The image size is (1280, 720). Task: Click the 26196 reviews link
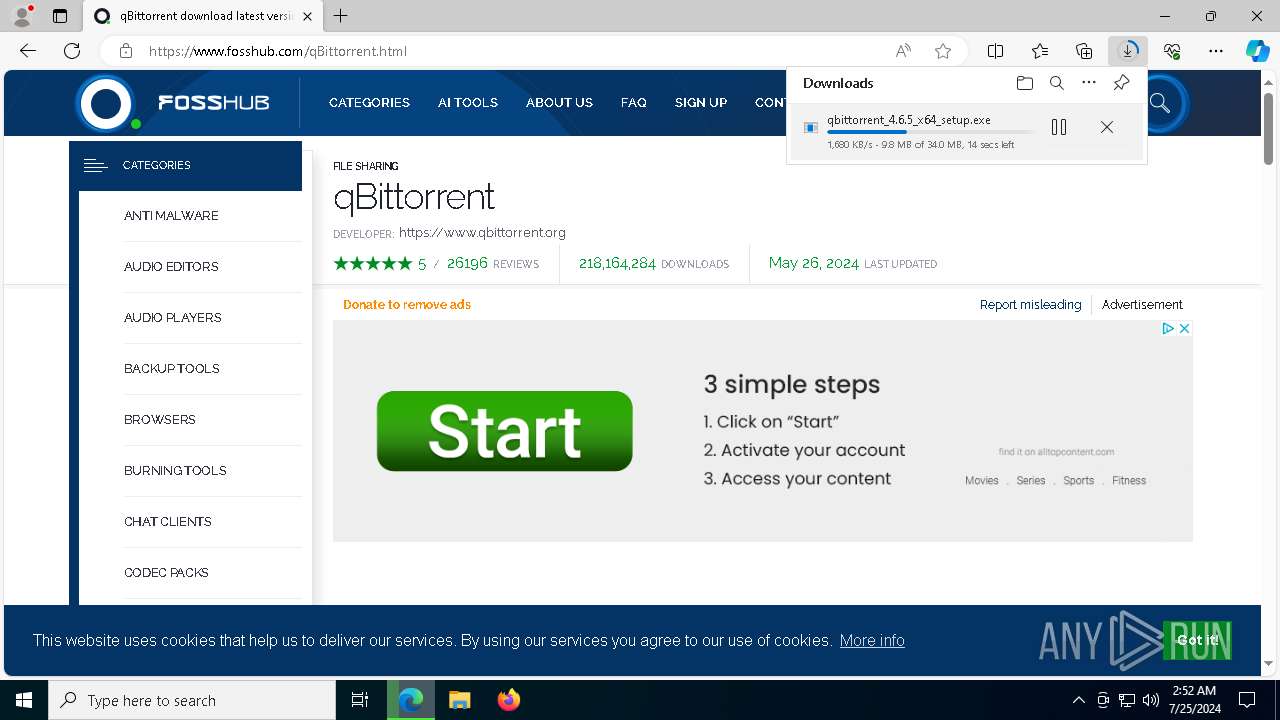coord(493,264)
